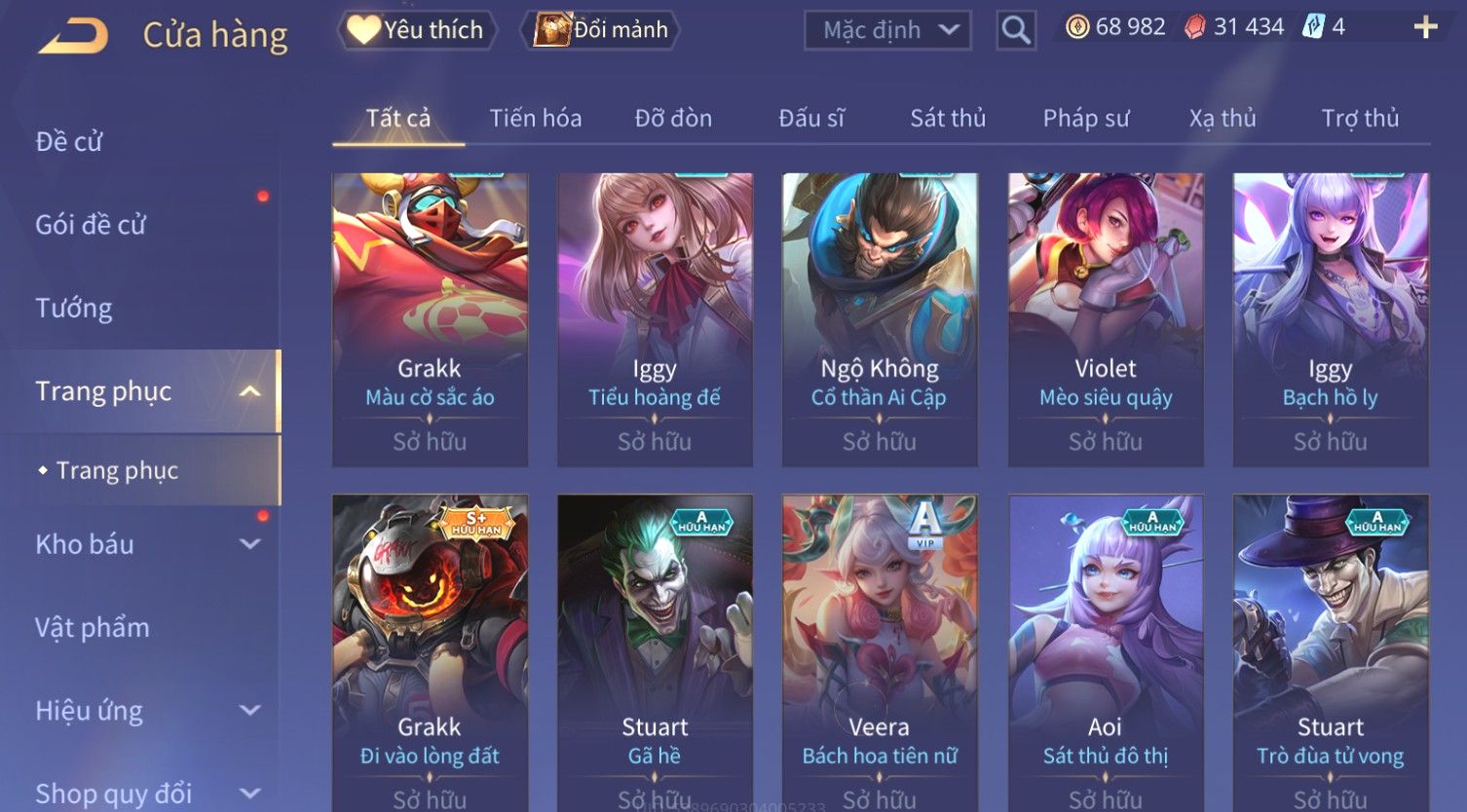Select Veera Bách hoa tiên nữ skin
Image resolution: width=1467 pixels, height=812 pixels.
point(880,652)
